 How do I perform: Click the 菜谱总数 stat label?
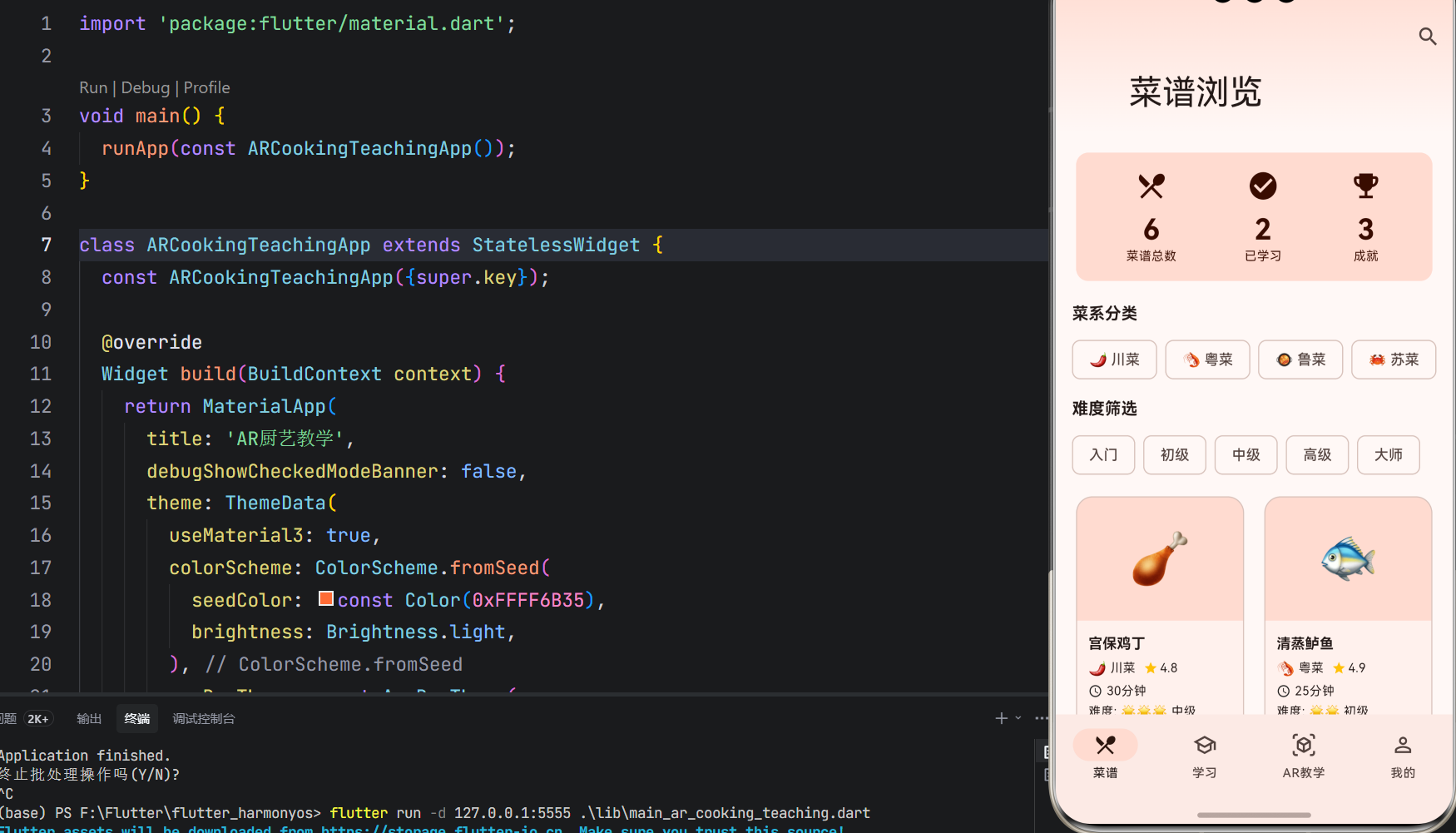1151,255
